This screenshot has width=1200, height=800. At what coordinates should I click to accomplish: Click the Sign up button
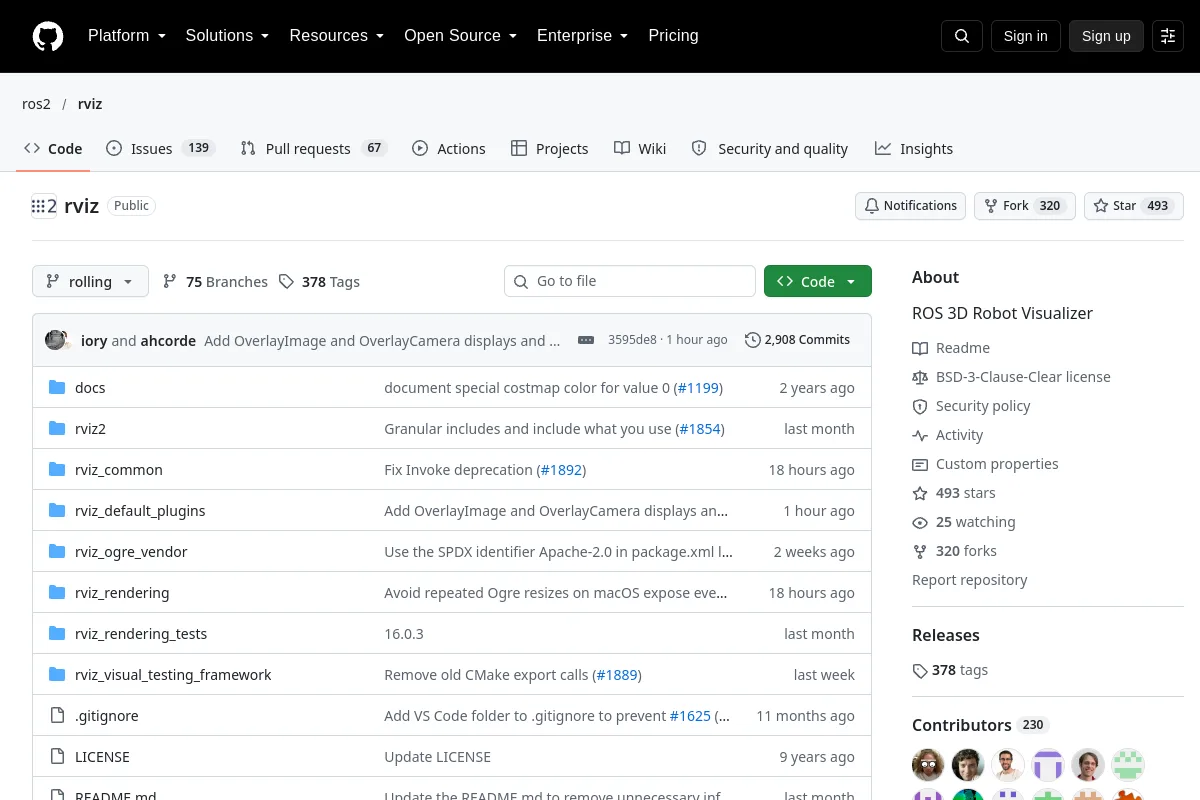(x=1106, y=36)
